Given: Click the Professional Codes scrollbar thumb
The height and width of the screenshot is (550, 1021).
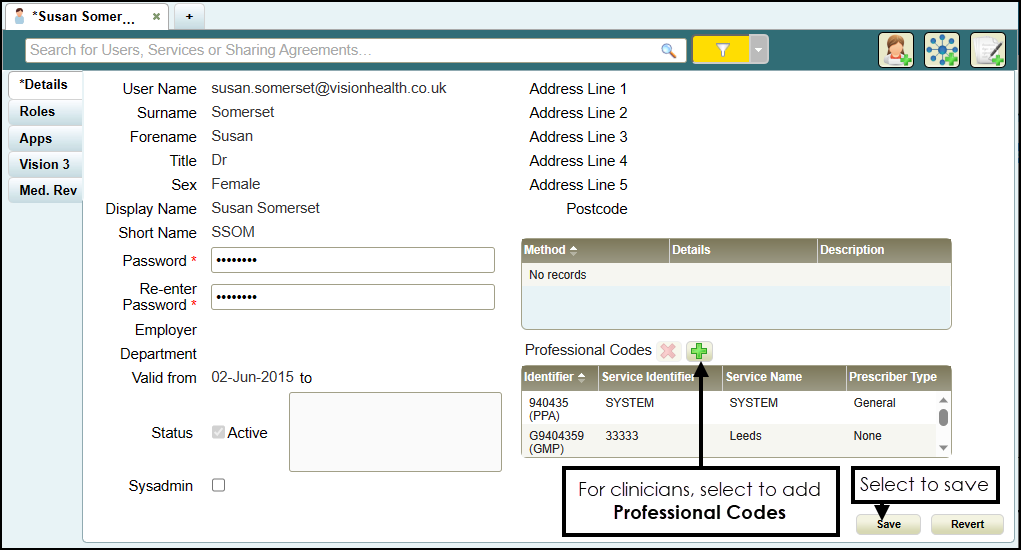Looking at the screenshot, I should coord(944,417).
